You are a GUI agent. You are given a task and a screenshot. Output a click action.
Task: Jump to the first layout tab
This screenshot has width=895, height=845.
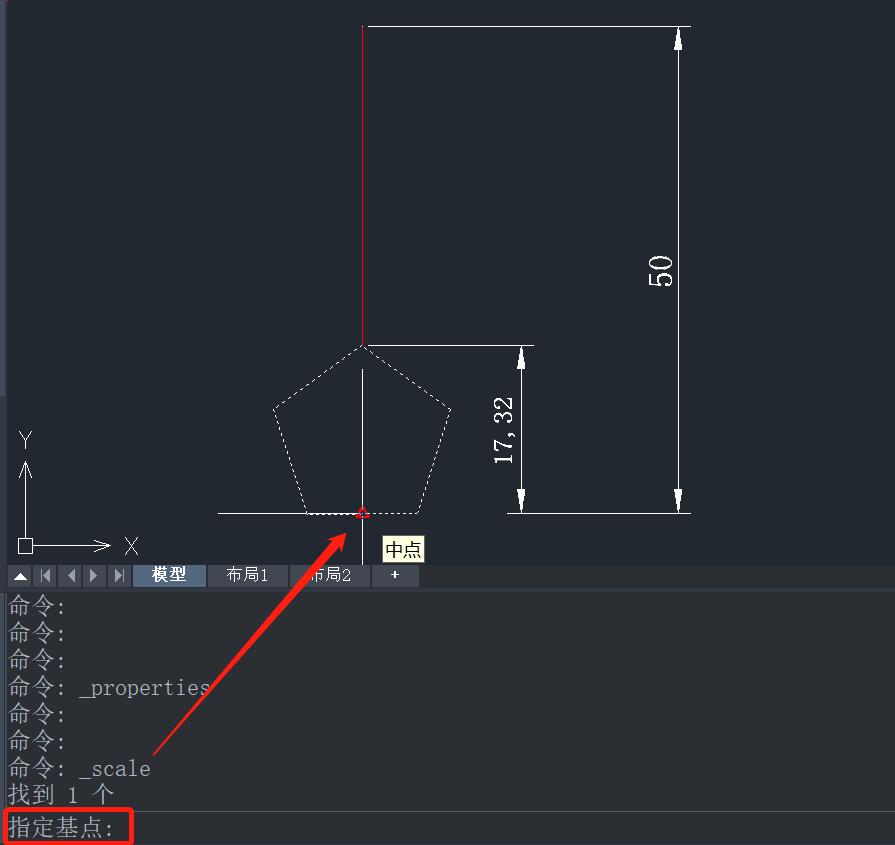(45, 576)
